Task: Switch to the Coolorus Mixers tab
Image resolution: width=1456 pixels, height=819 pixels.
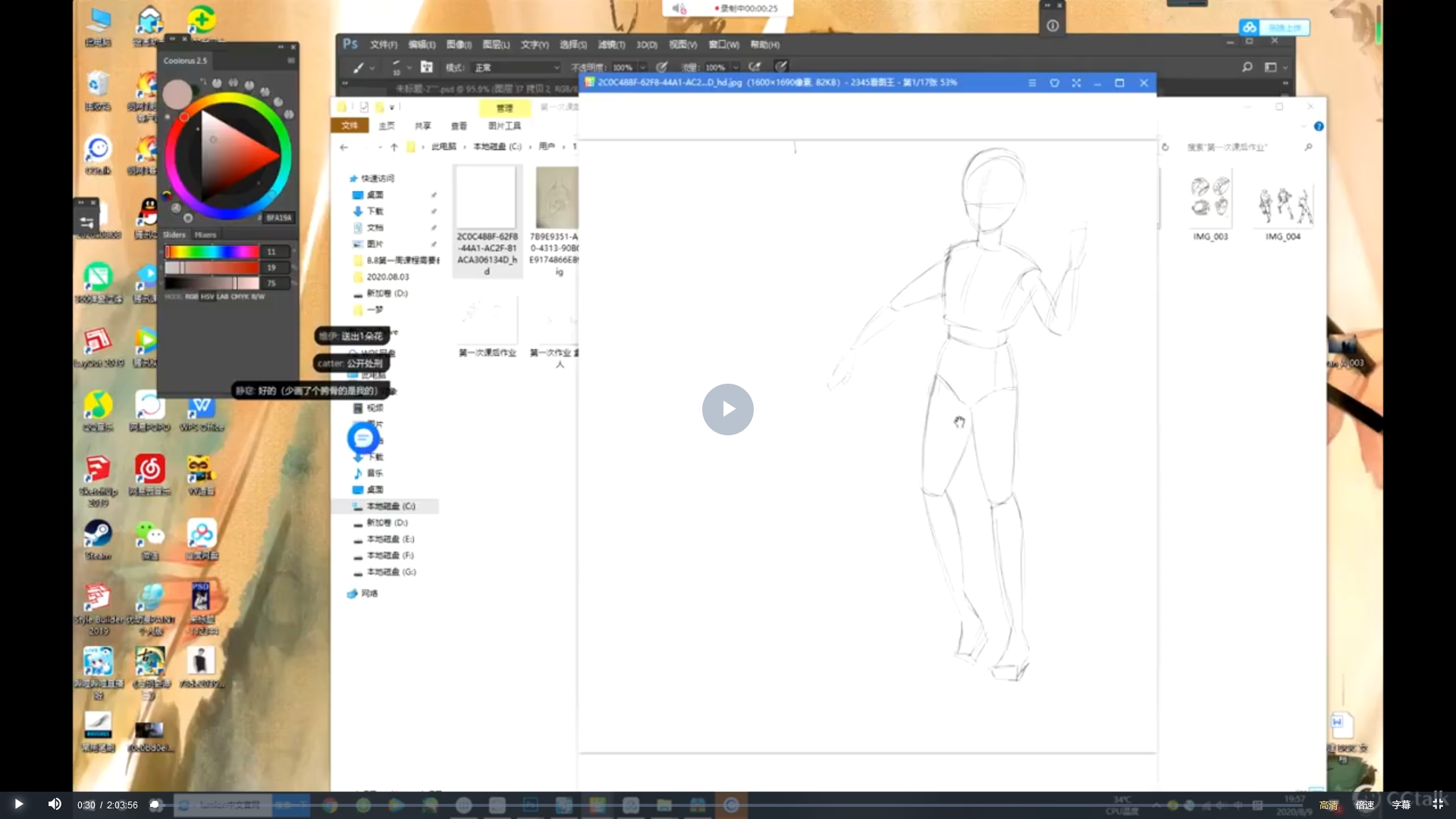Action: coord(205,235)
